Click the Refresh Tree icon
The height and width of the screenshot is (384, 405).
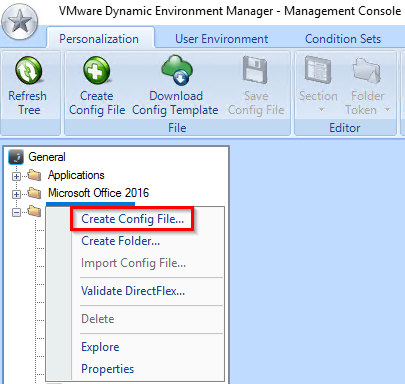[29, 70]
